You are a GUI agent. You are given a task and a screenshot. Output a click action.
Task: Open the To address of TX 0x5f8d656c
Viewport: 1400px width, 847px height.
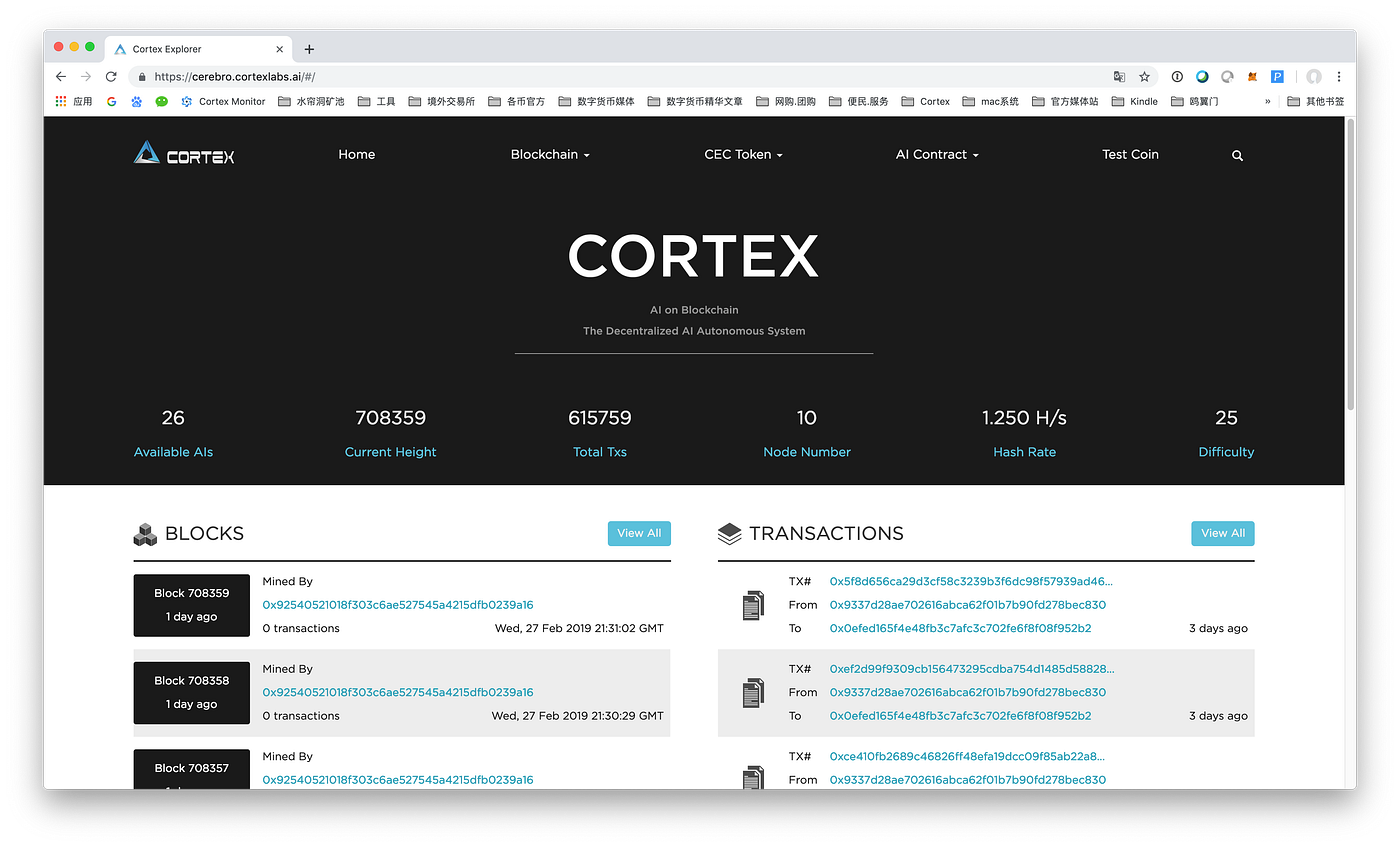[x=960, y=629]
